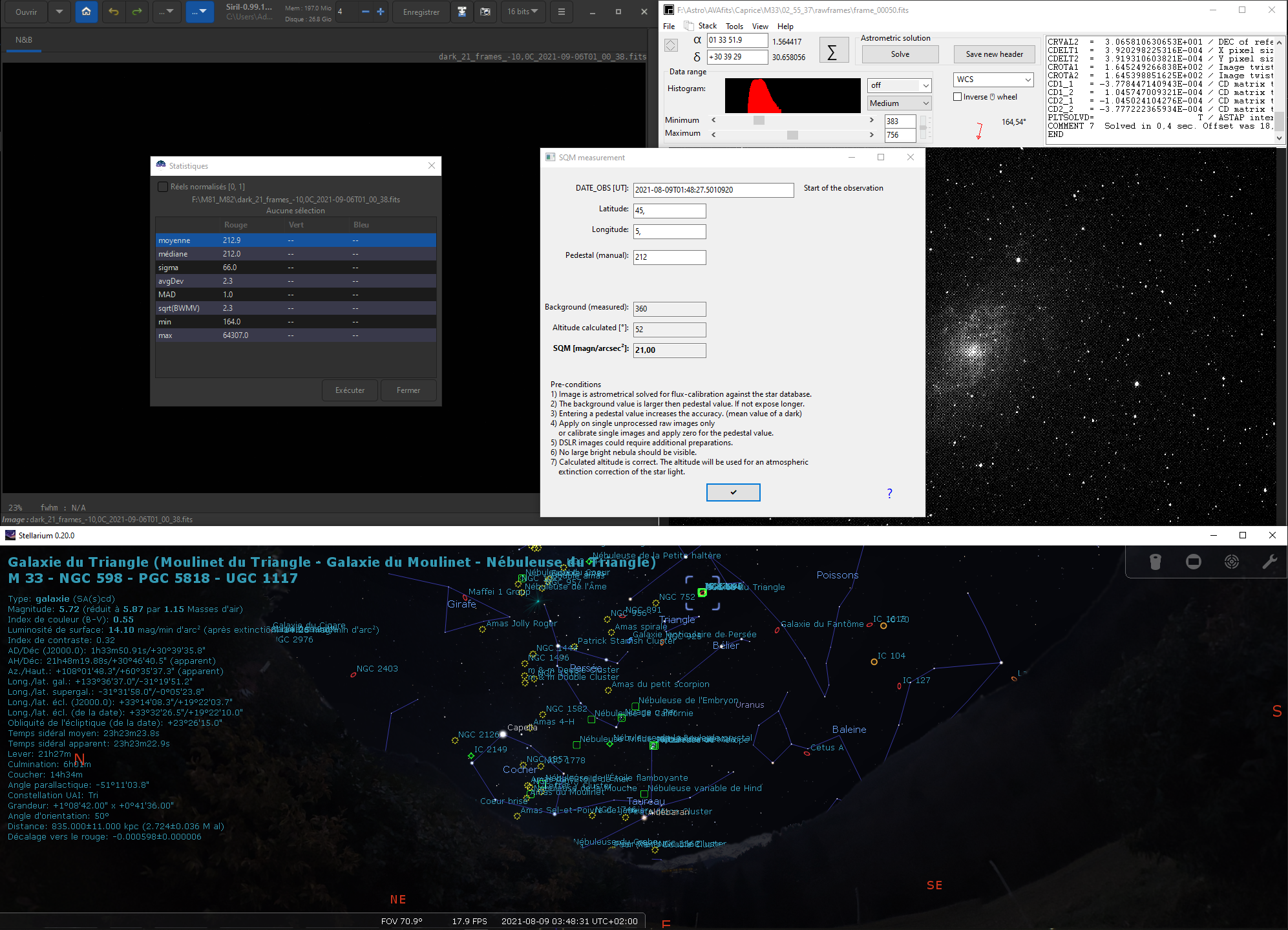
Task: Click right arrow of Maximum slider
Action: [x=872, y=134]
